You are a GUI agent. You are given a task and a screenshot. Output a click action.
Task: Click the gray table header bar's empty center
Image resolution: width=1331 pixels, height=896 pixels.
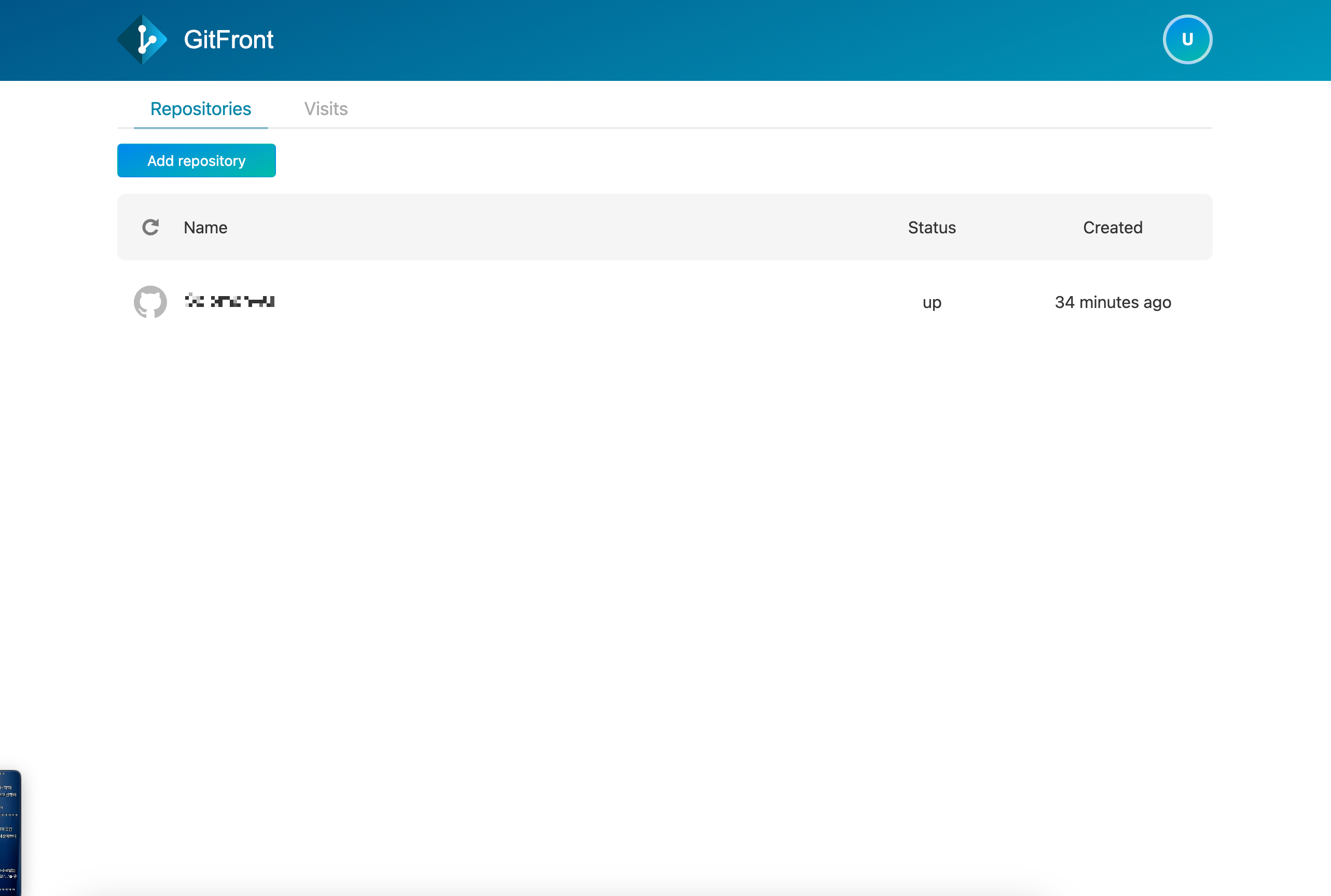point(572,228)
